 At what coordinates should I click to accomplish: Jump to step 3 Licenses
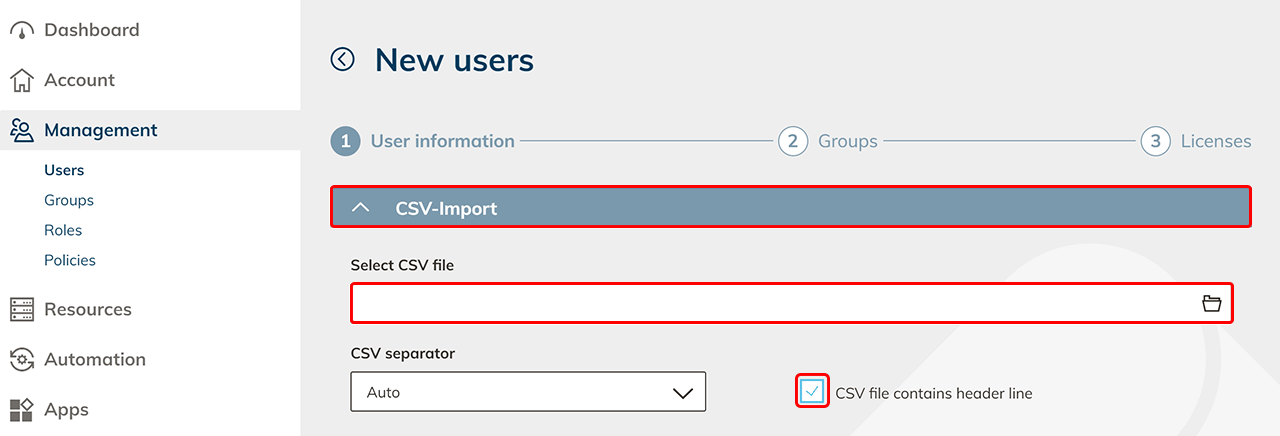(1197, 141)
